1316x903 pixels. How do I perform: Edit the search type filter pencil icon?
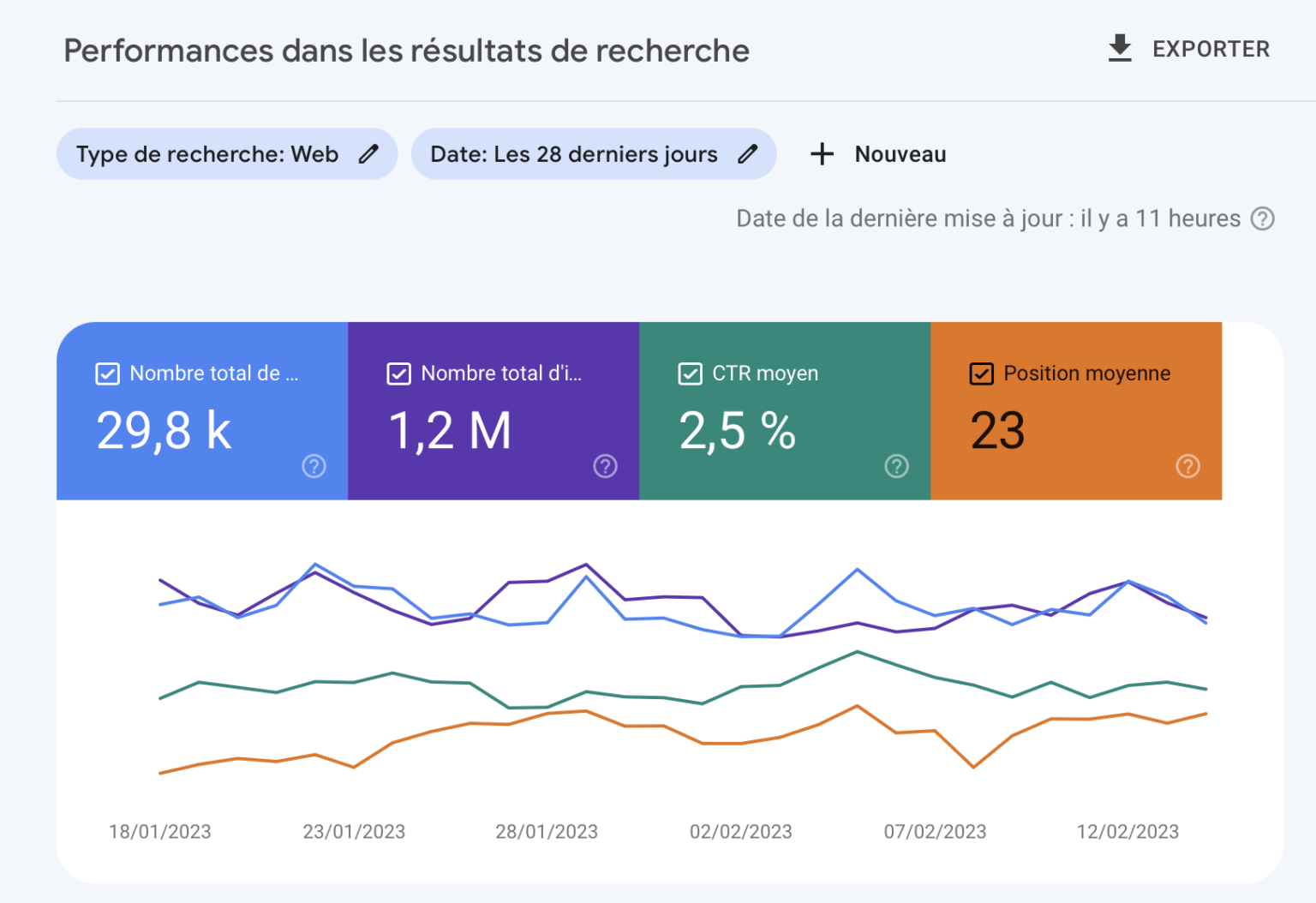point(368,154)
